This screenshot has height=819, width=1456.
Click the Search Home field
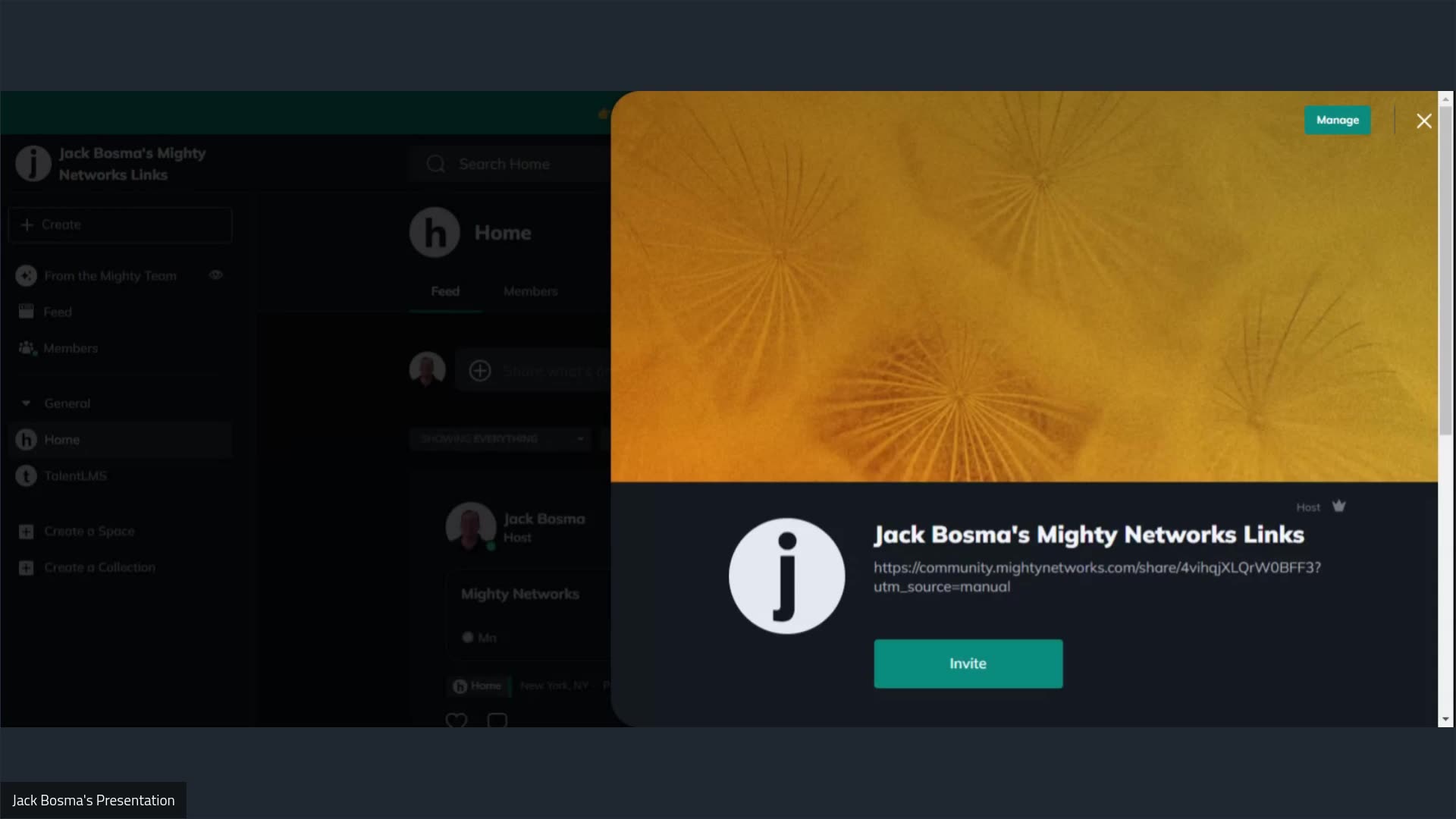(504, 164)
